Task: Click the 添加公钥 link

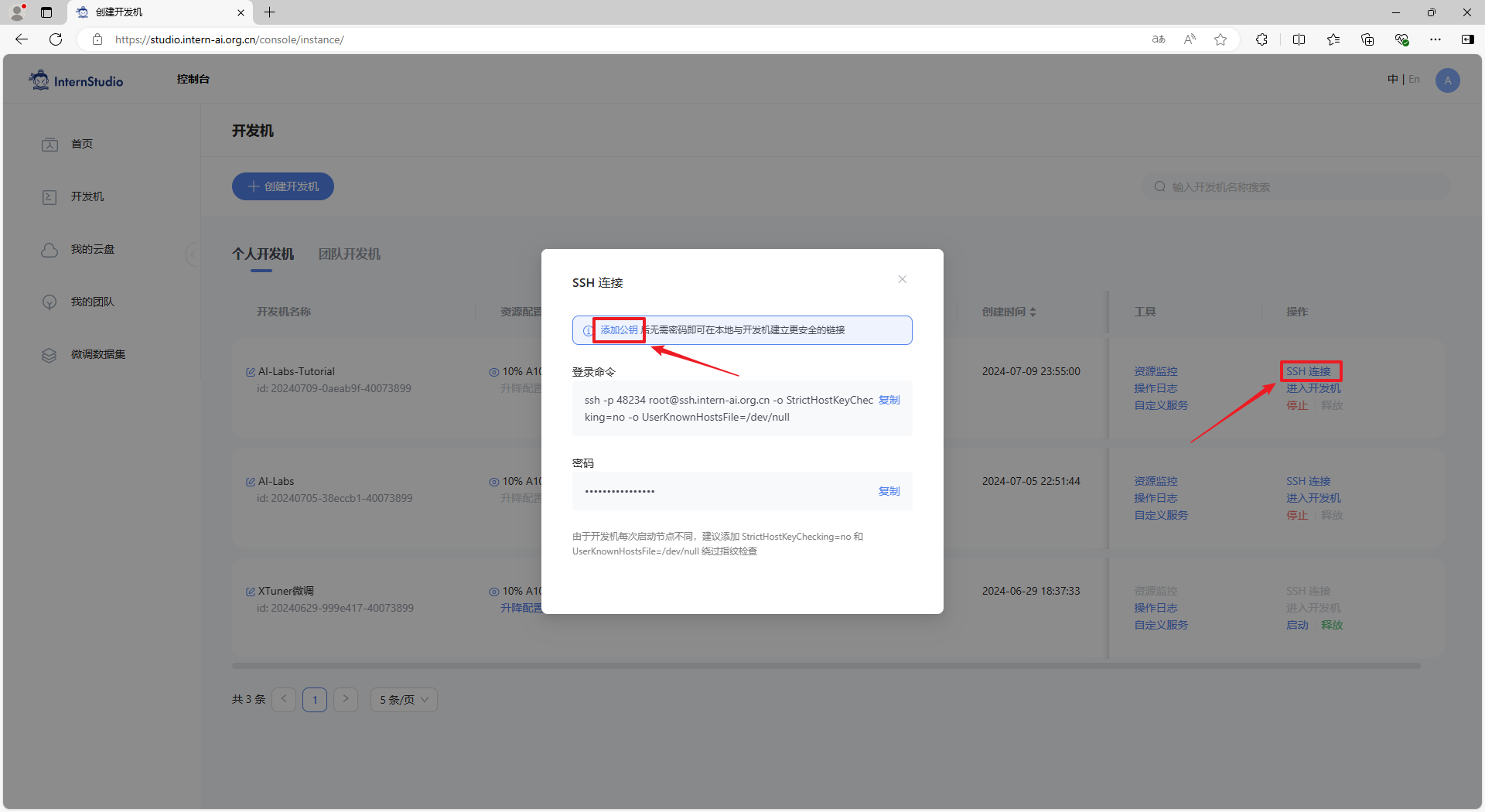Action: 620,330
